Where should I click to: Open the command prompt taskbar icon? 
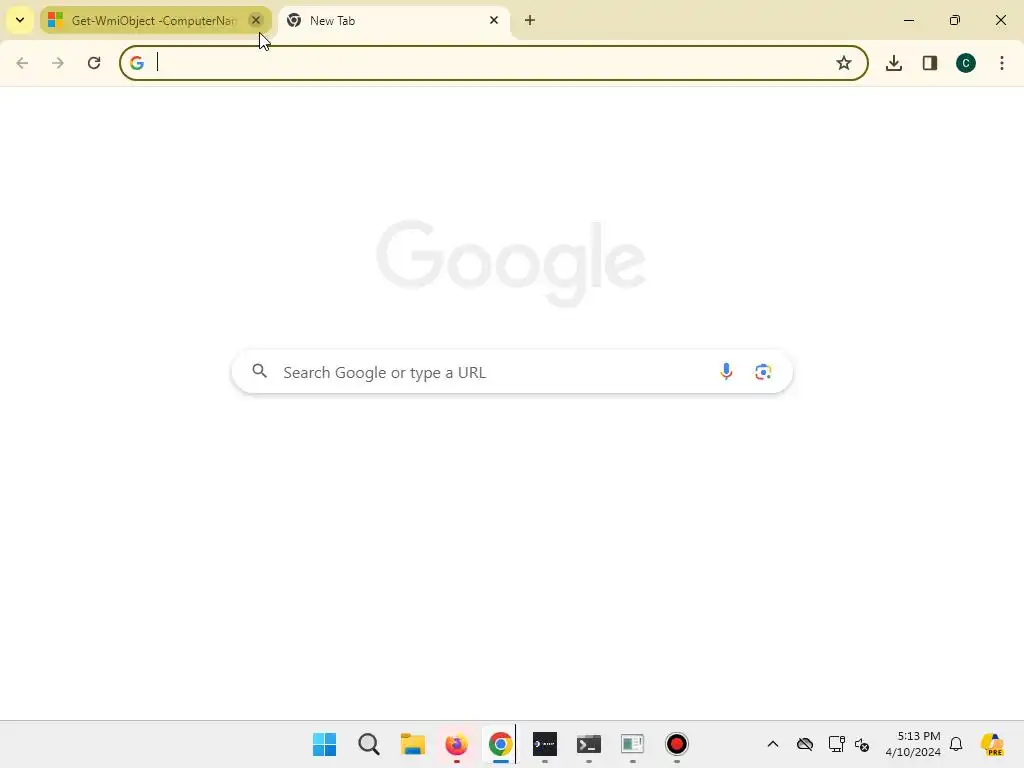[x=588, y=744]
